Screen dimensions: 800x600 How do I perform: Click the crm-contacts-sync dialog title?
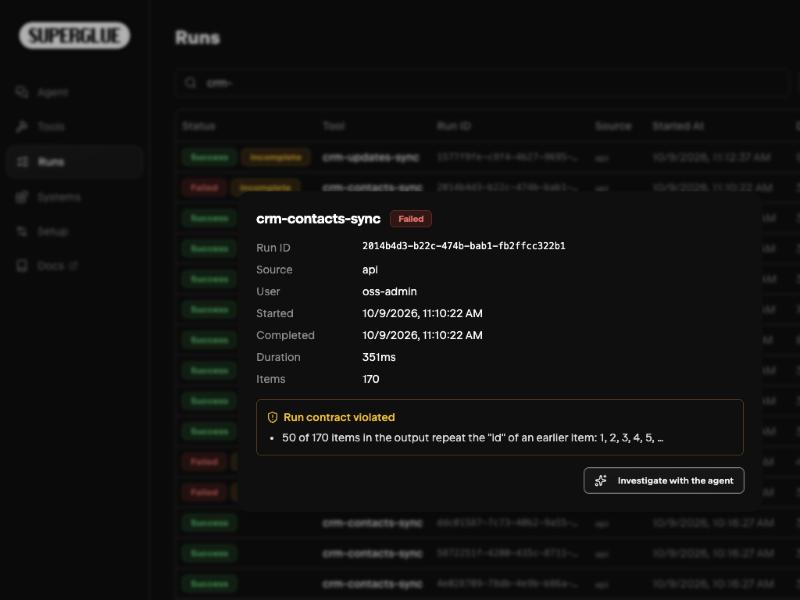pos(318,219)
